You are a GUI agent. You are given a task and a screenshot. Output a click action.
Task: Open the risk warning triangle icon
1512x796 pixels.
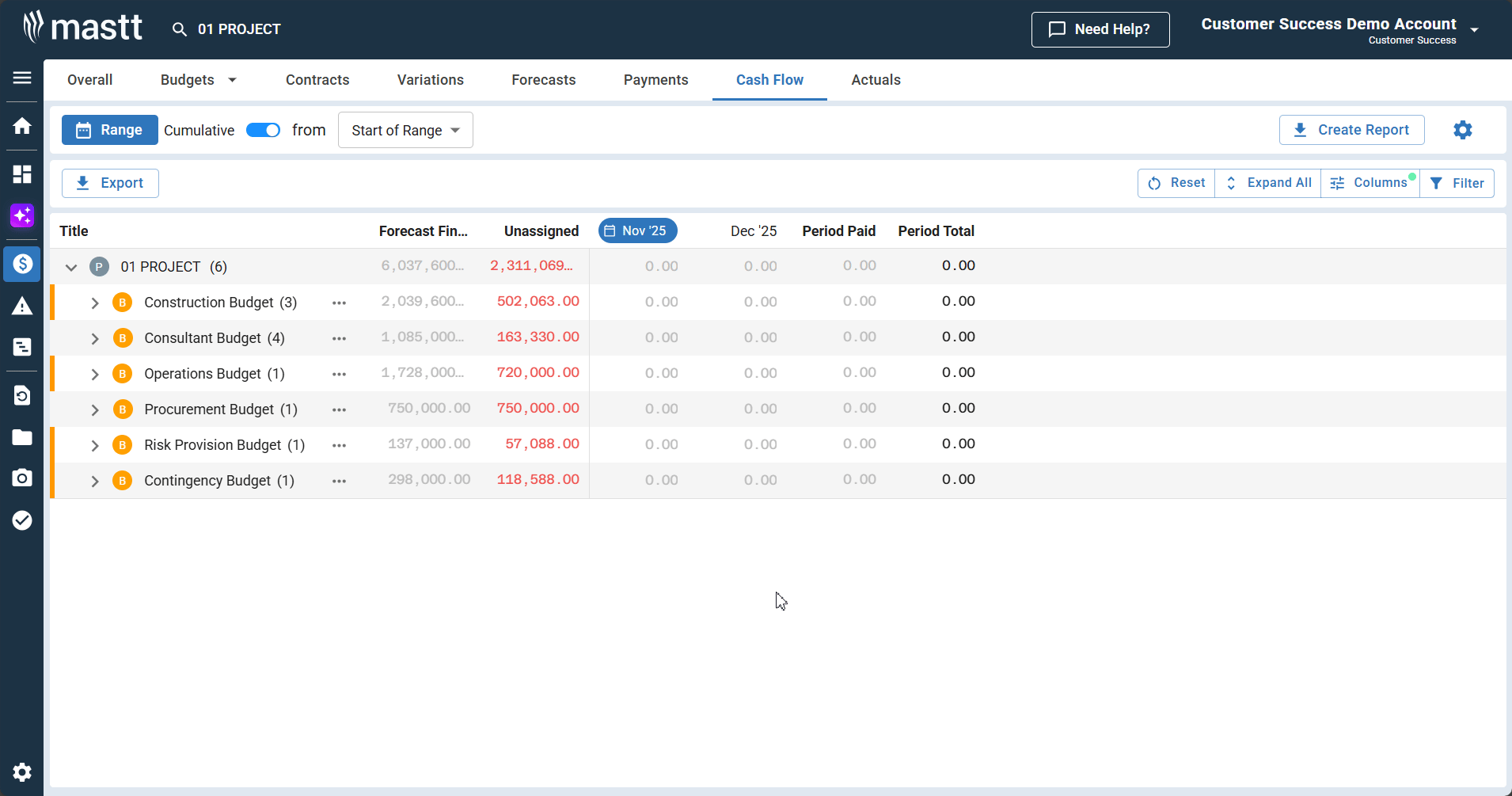(x=22, y=307)
